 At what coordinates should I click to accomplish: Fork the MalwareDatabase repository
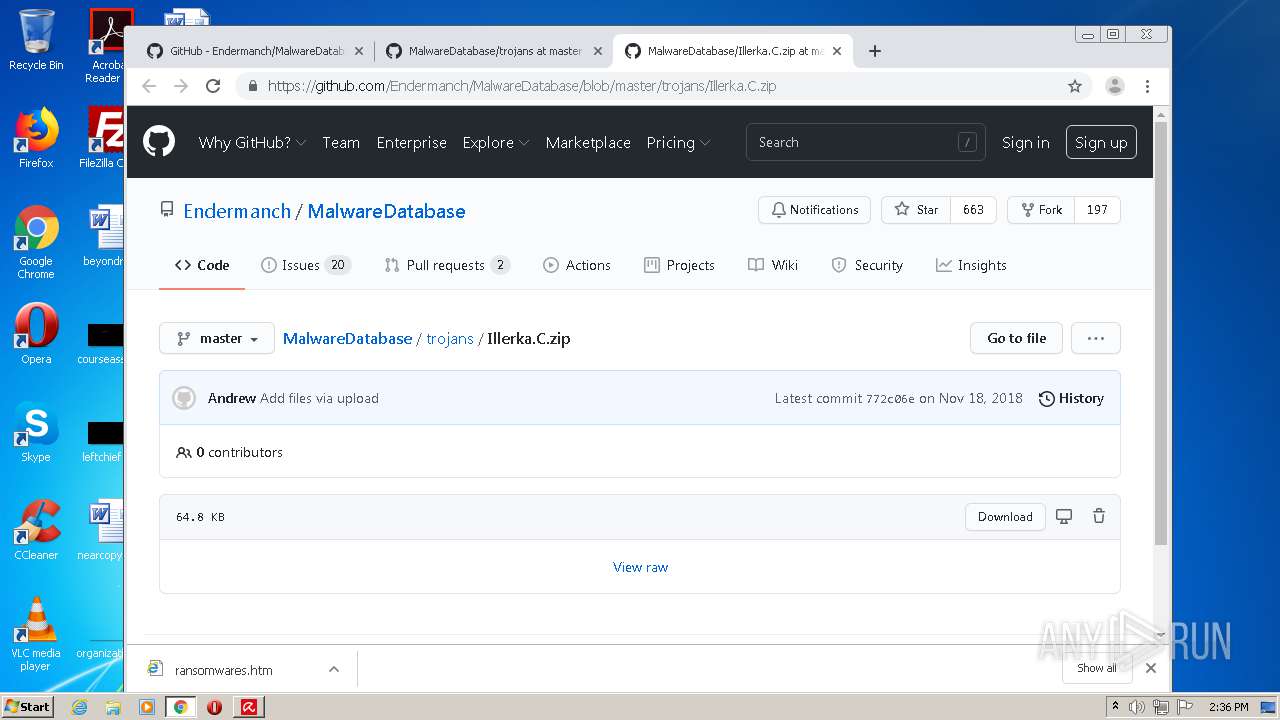click(1040, 210)
